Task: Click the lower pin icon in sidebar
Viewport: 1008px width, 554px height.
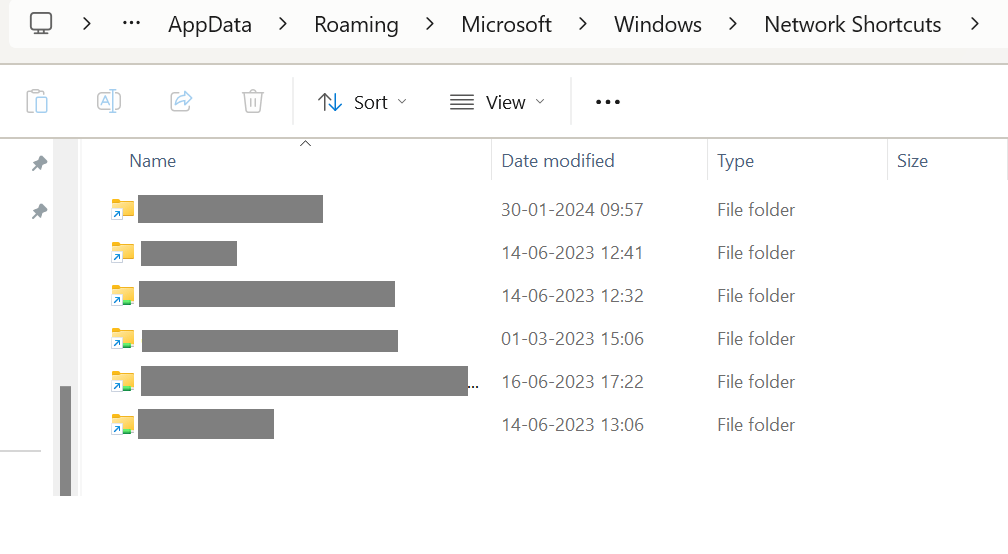Action: pyautogui.click(x=39, y=211)
